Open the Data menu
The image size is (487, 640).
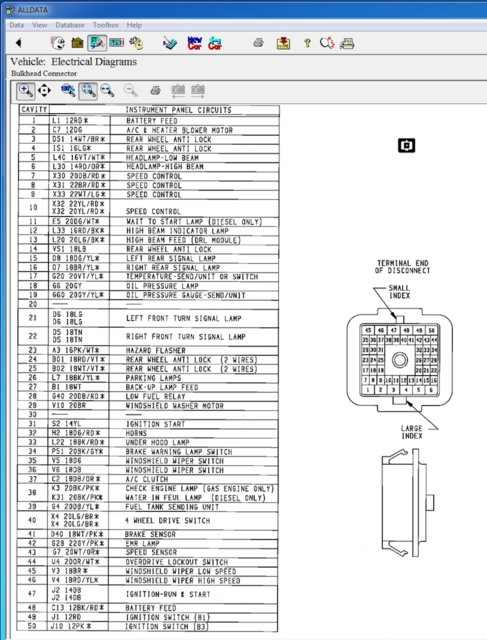pos(17,25)
